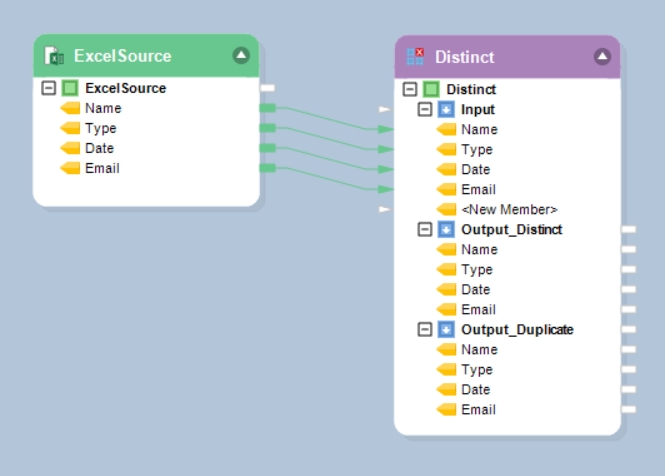Click the green Distinct root node icon

pos(431,89)
